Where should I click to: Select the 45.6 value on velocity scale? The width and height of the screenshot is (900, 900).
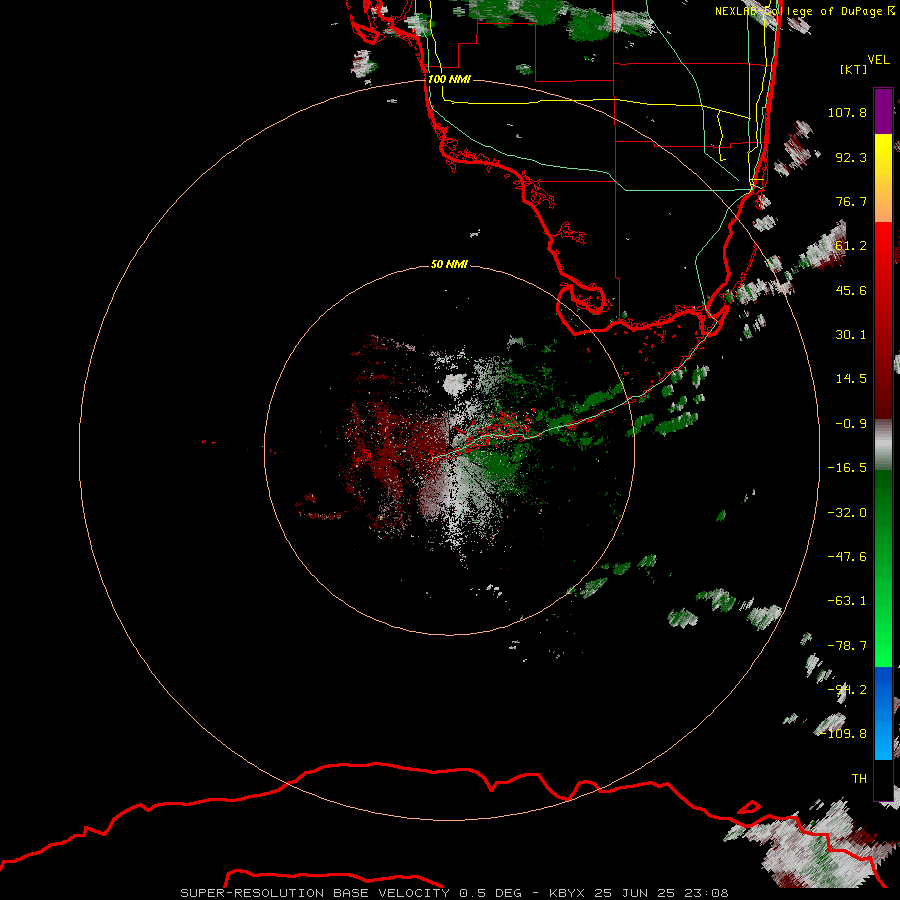pos(851,290)
